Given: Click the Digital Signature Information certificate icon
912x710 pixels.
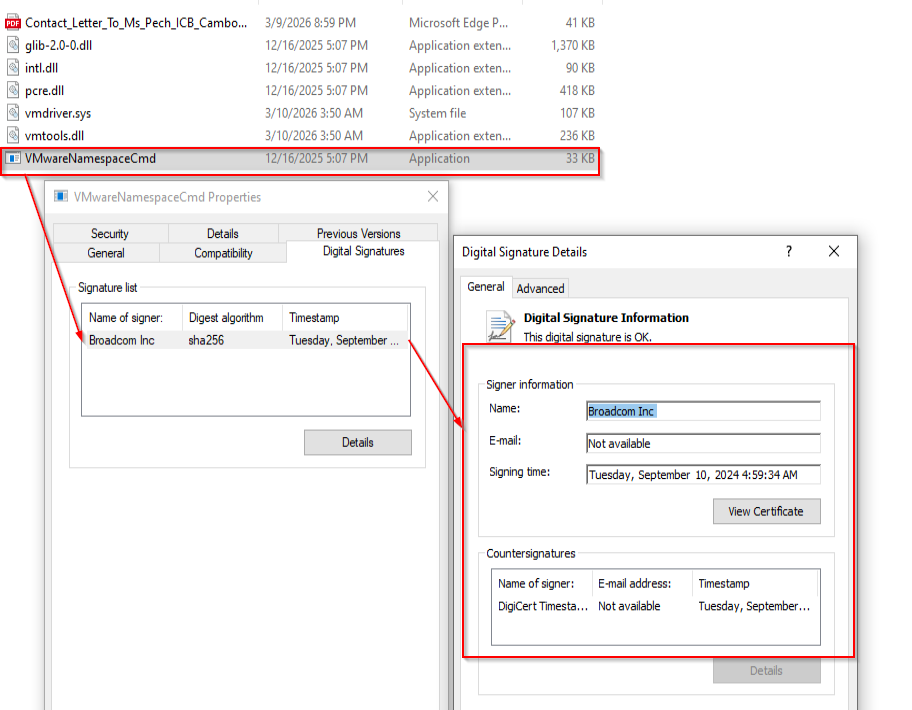Looking at the screenshot, I should coord(500,326).
